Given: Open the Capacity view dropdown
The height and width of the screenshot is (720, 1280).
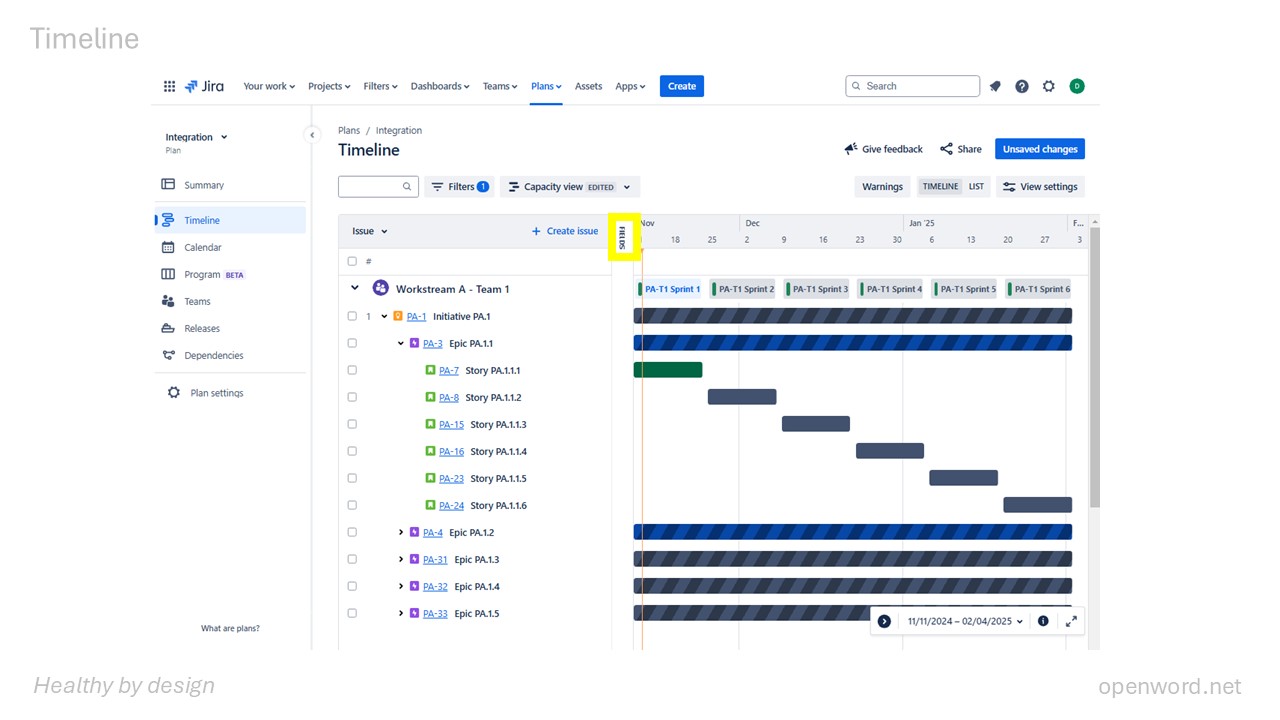Looking at the screenshot, I should pyautogui.click(x=570, y=186).
